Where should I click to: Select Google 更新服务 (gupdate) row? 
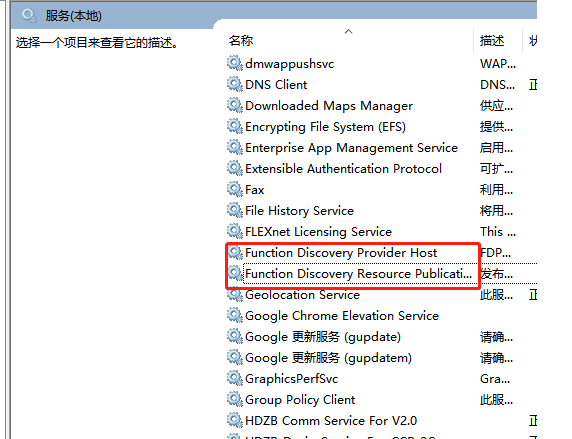pyautogui.click(x=323, y=337)
